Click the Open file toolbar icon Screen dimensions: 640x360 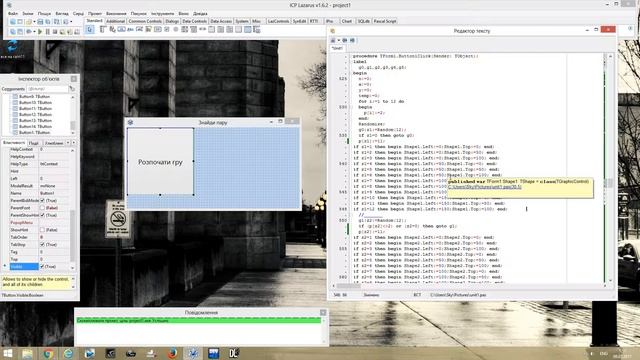(28, 21)
